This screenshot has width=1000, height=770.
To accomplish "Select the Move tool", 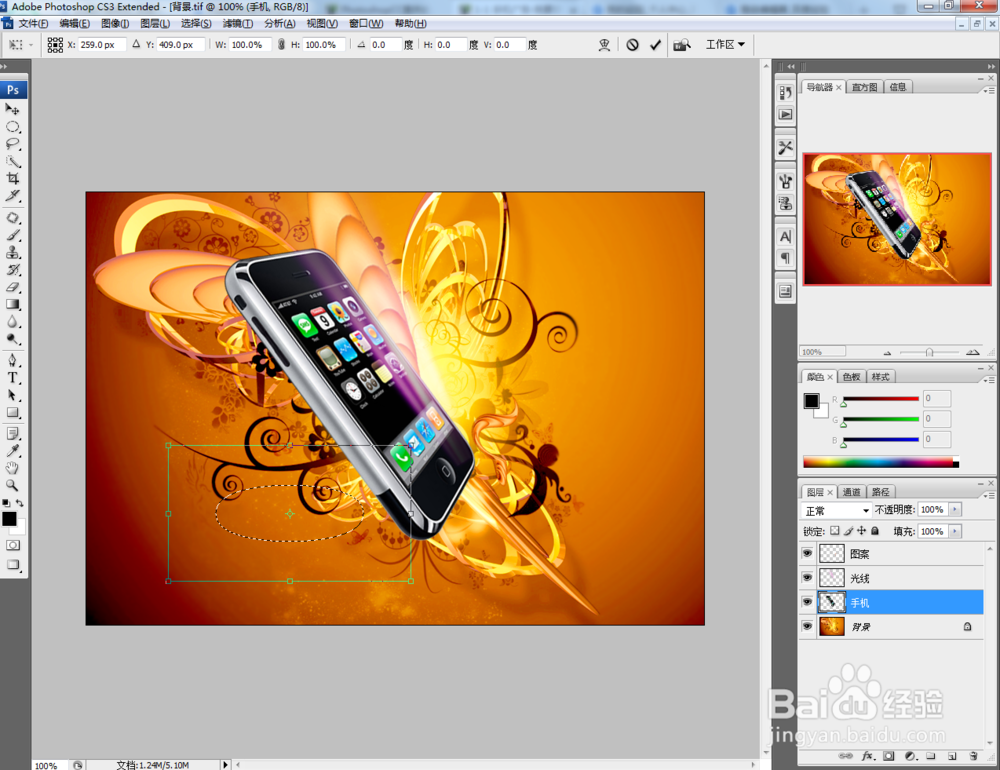I will (12, 109).
